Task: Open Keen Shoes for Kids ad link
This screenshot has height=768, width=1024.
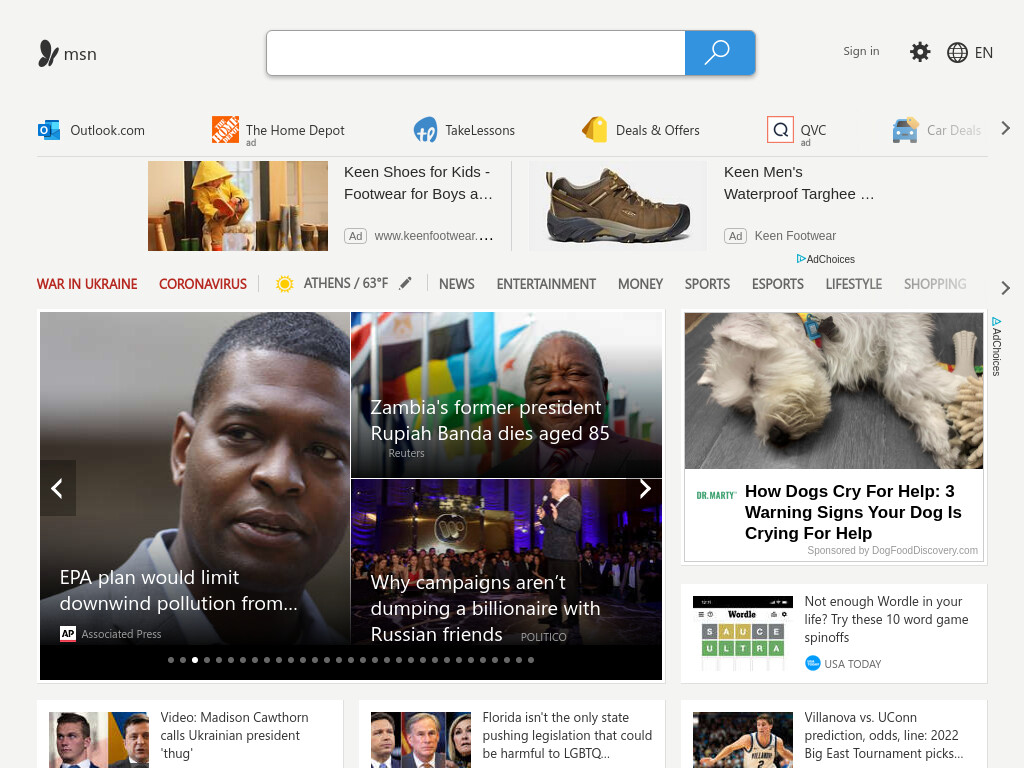Action: (x=418, y=183)
